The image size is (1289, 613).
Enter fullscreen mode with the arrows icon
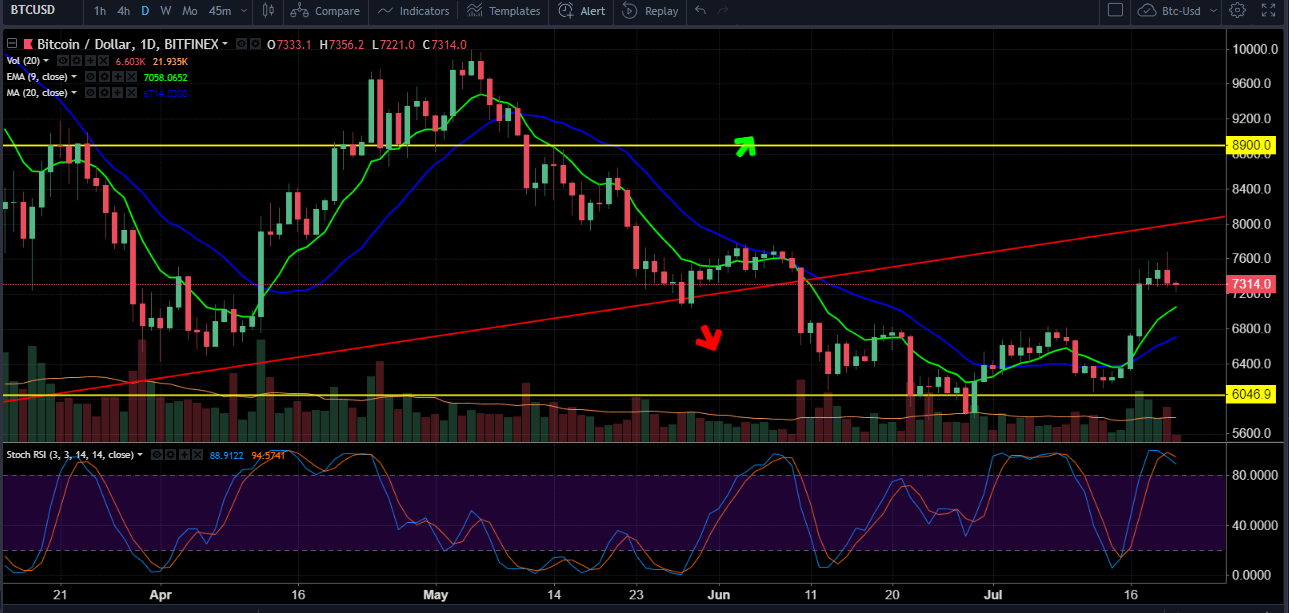coord(1267,11)
